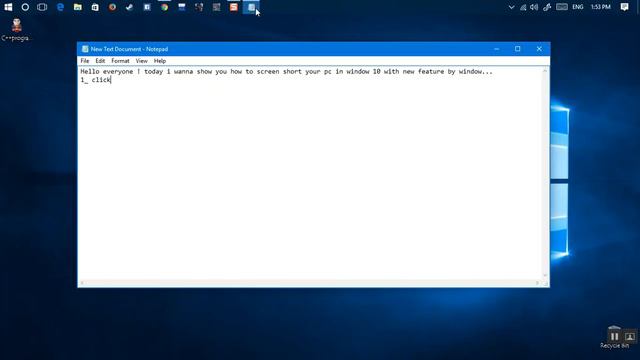Launch Google Chrome from the taskbar
Image resolution: width=640 pixels, height=360 pixels.
pos(164,7)
